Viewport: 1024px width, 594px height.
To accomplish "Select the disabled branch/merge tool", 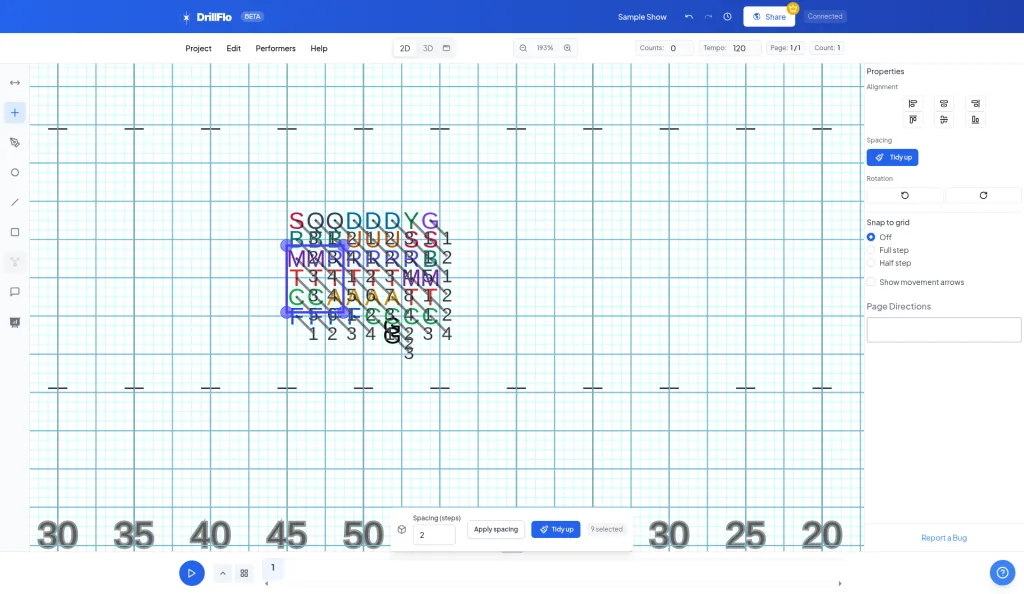I will click(14, 262).
